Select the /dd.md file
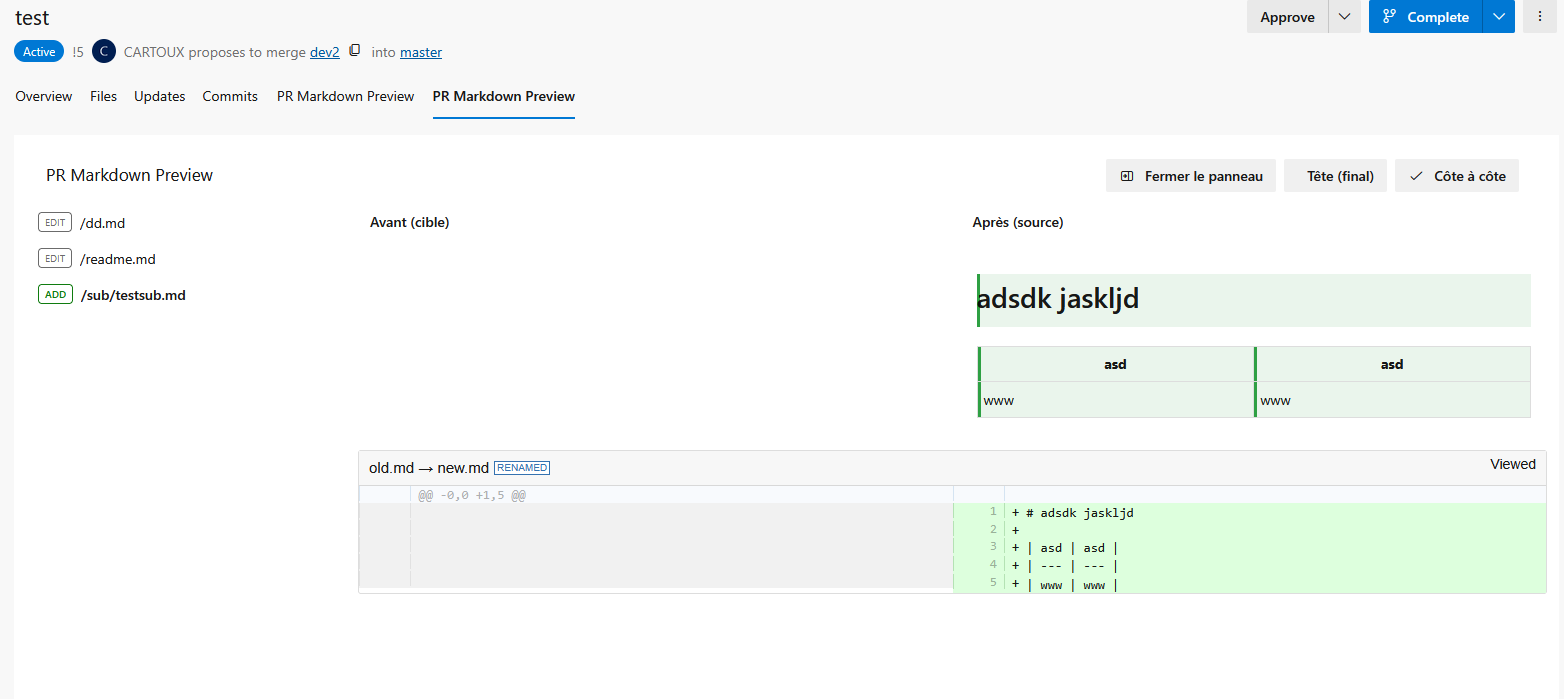Viewport: 1564px width, 699px height. point(102,223)
